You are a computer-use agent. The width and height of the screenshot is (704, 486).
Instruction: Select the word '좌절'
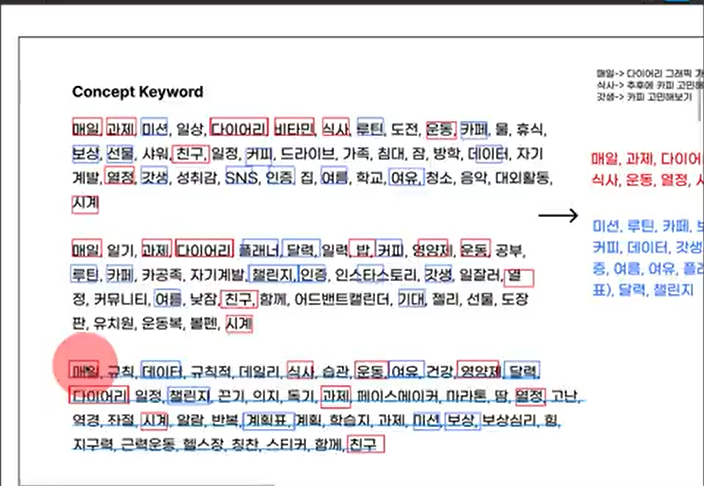[x=120, y=420]
